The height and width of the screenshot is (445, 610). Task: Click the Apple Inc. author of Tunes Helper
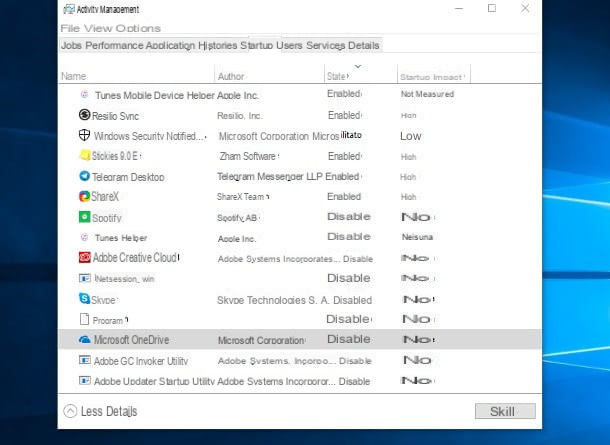237,239
